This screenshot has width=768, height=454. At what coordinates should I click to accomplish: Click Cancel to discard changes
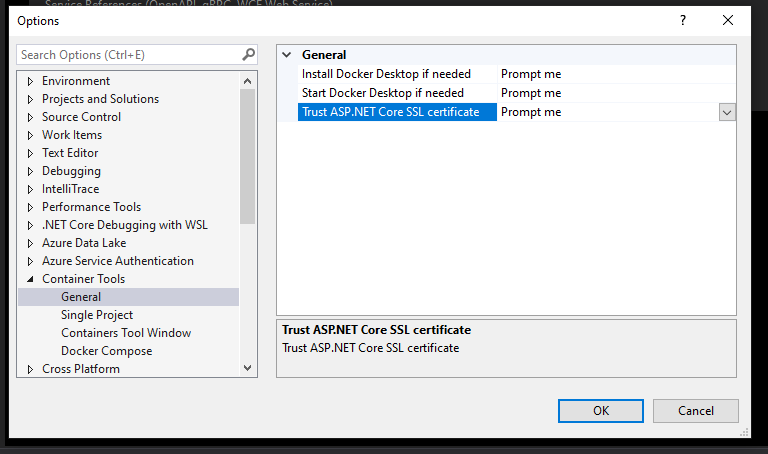coord(696,411)
